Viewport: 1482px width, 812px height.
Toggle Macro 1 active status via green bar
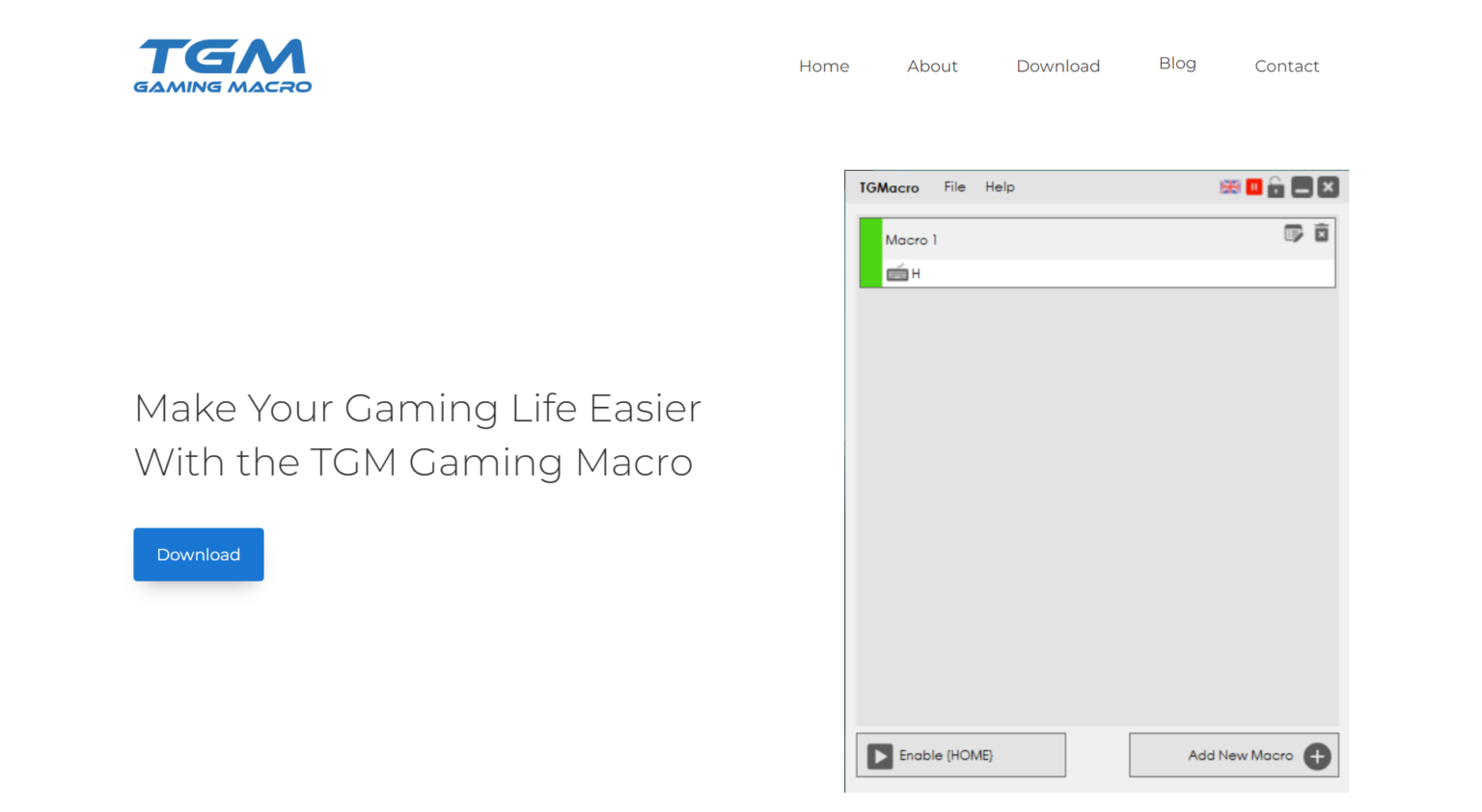point(869,252)
